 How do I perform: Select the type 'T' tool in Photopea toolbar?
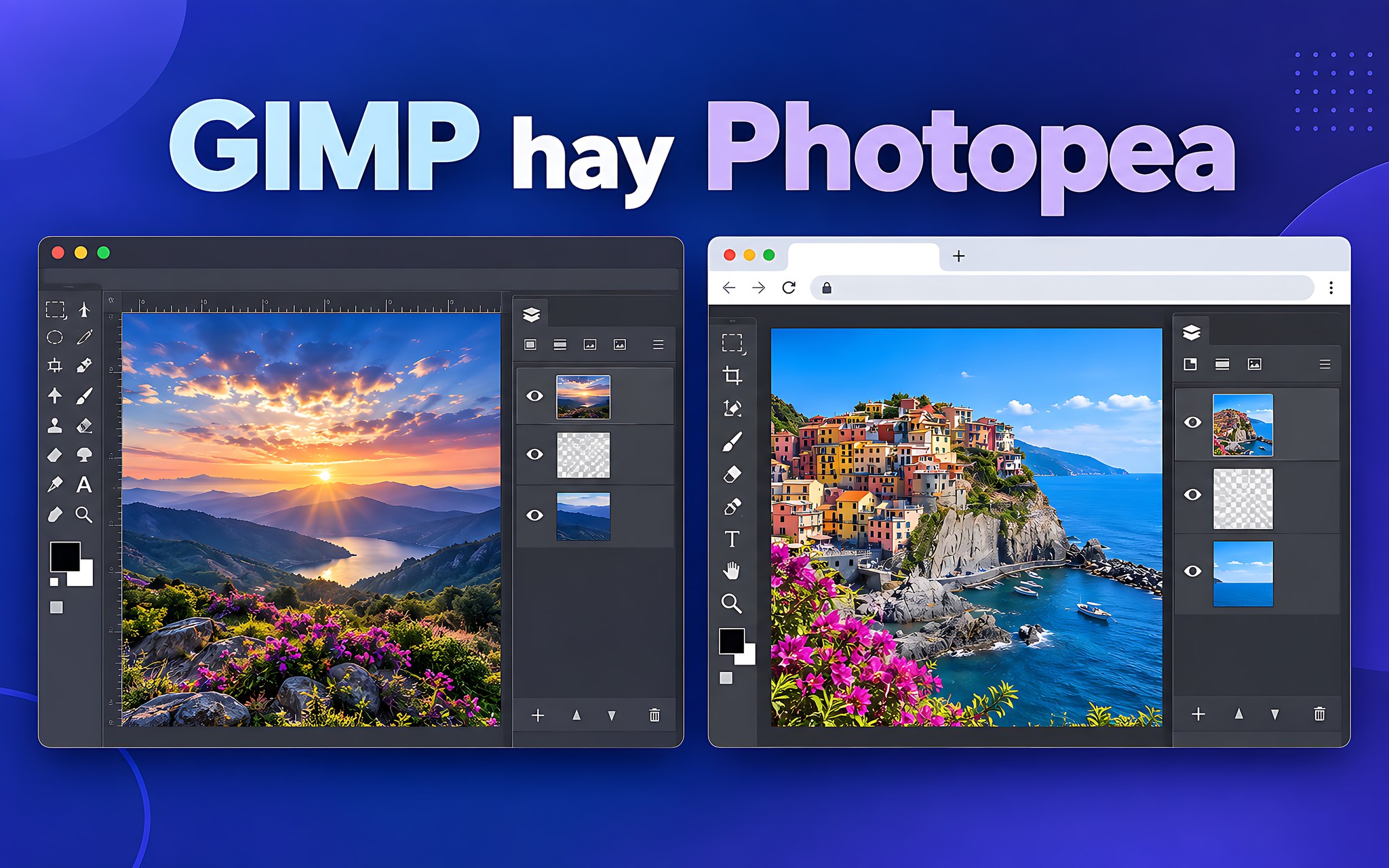pos(732,539)
